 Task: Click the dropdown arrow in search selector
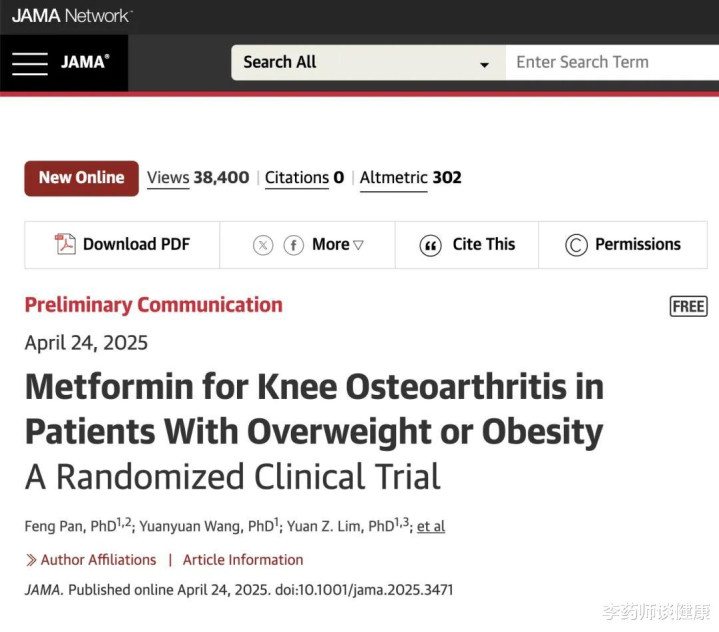[x=484, y=65]
